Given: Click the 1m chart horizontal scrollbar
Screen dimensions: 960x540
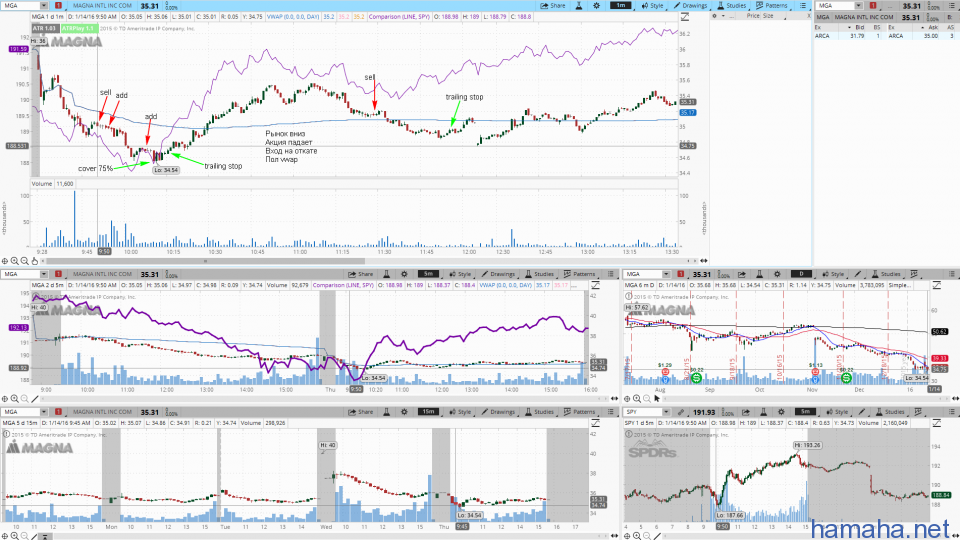Looking at the screenshot, I should pyautogui.click(x=204, y=261).
